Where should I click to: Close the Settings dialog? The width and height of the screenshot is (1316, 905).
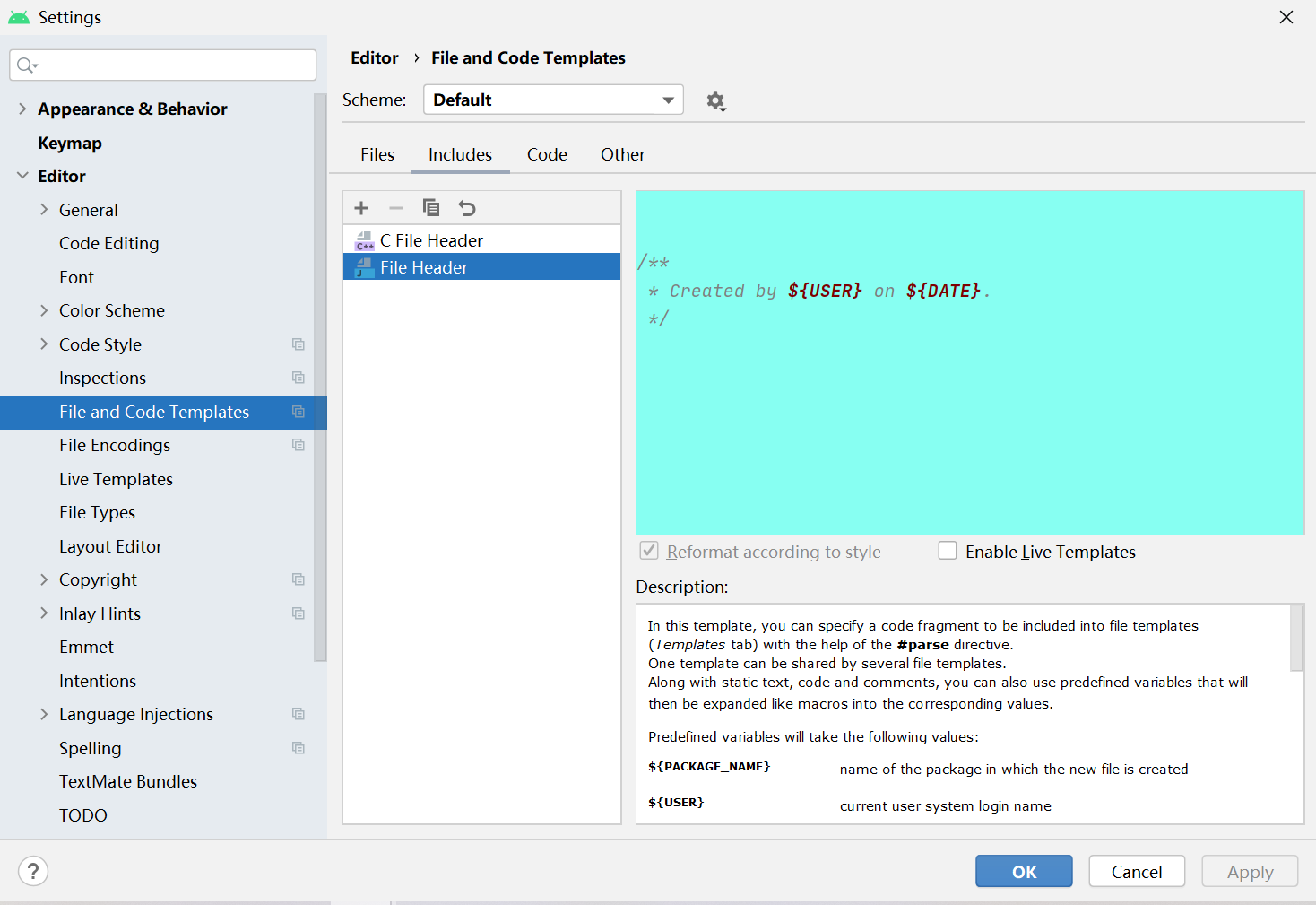[x=1286, y=17]
